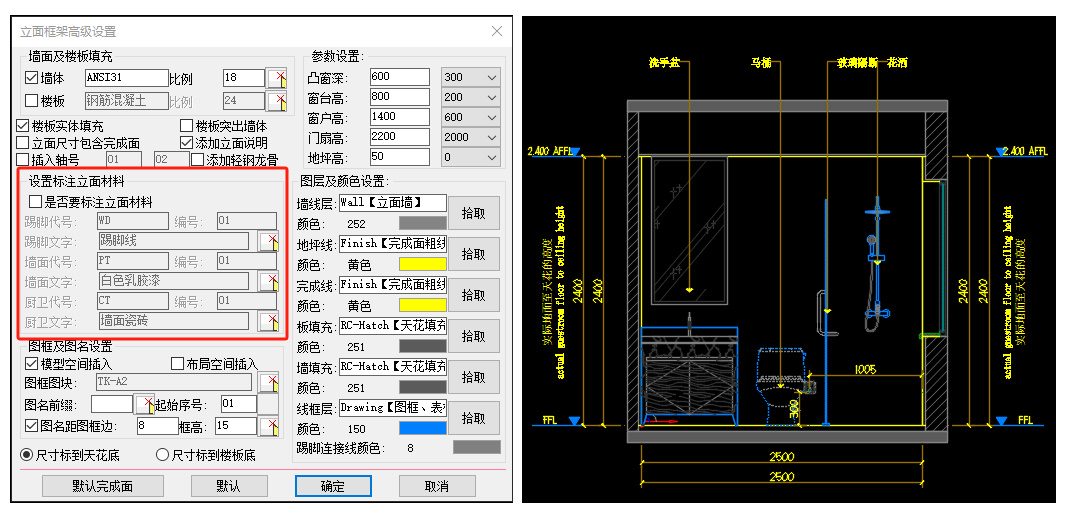
Task: Click 拾取 button for 线框层
Action: 474,418
